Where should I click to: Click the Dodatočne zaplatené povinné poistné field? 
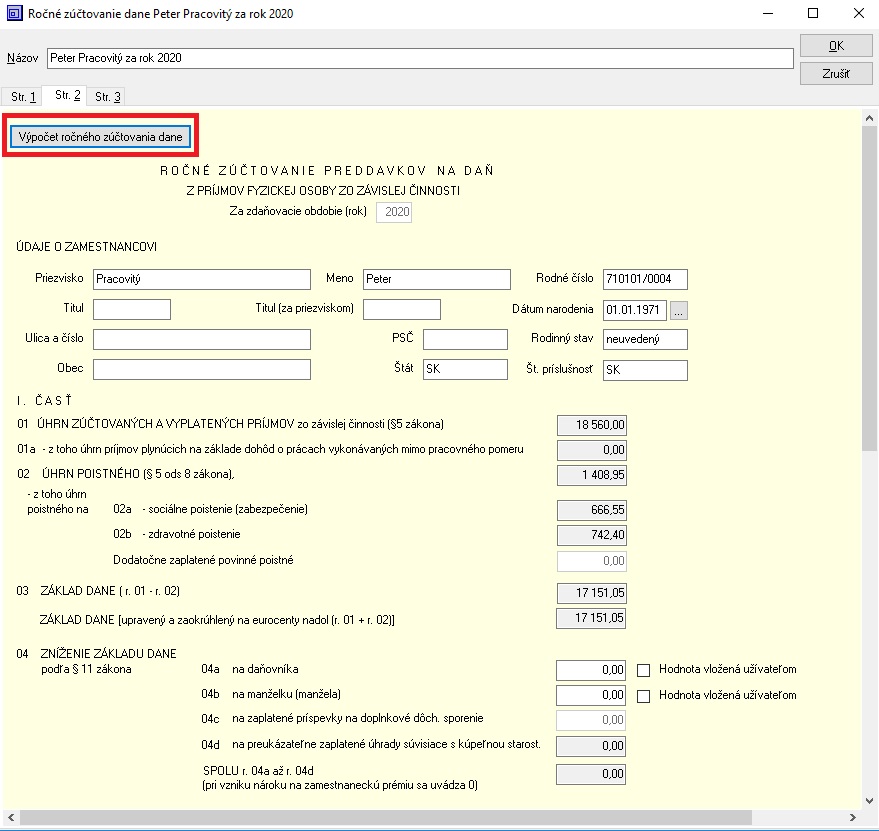point(591,561)
